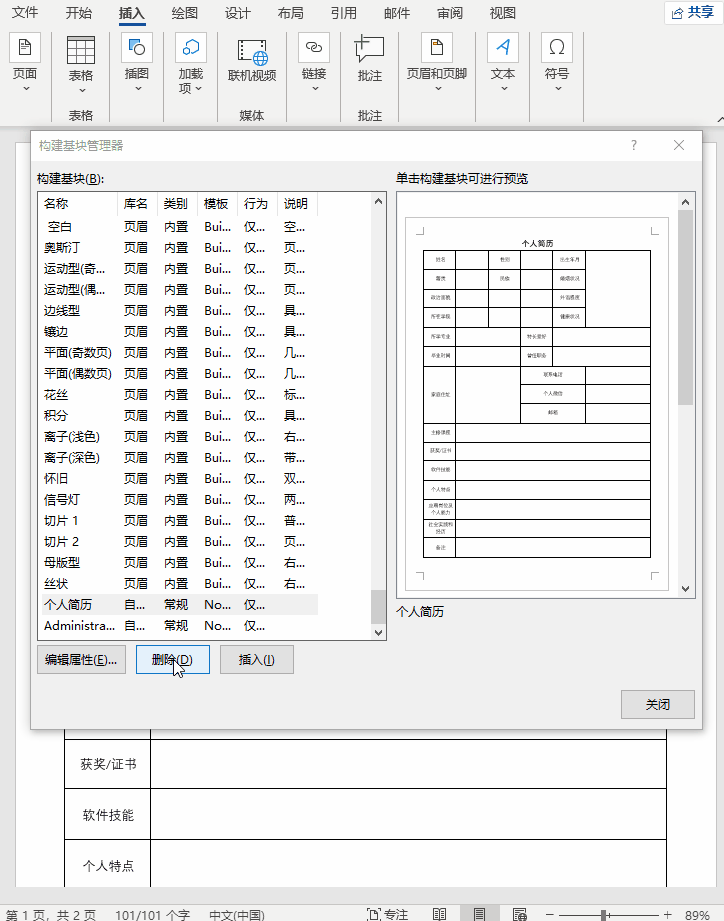The width and height of the screenshot is (724, 921).
Task: Expand the 符号 dropdown chevron
Action: (558, 89)
